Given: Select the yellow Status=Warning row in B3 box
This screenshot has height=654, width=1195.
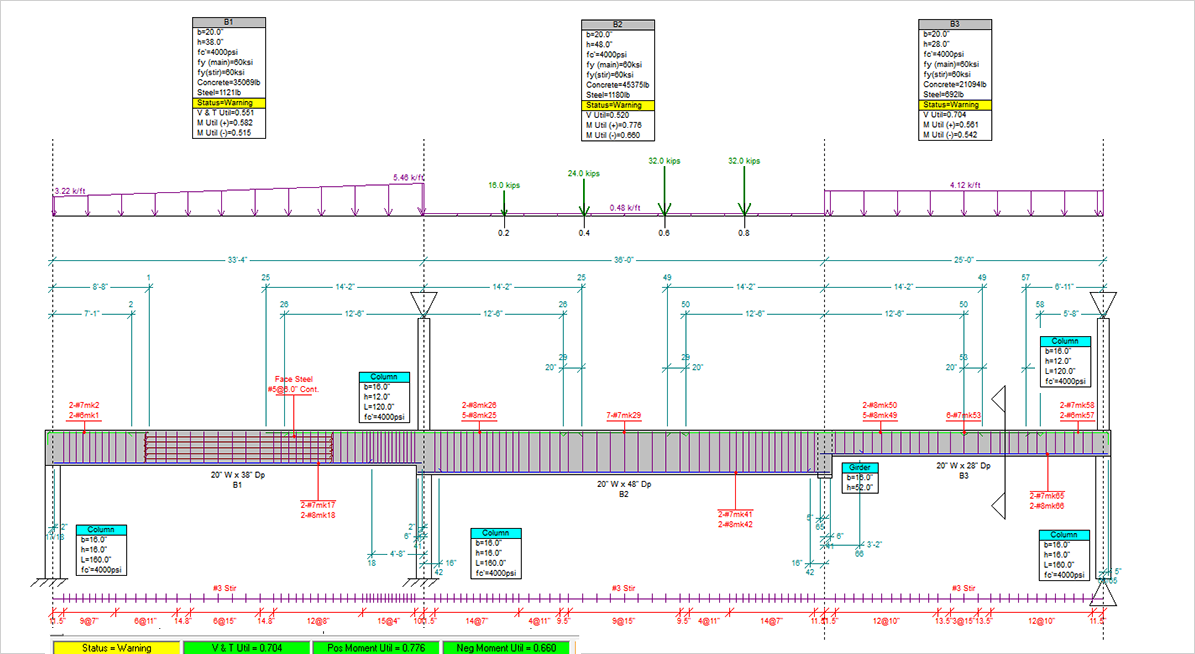Looking at the screenshot, I should (x=955, y=104).
